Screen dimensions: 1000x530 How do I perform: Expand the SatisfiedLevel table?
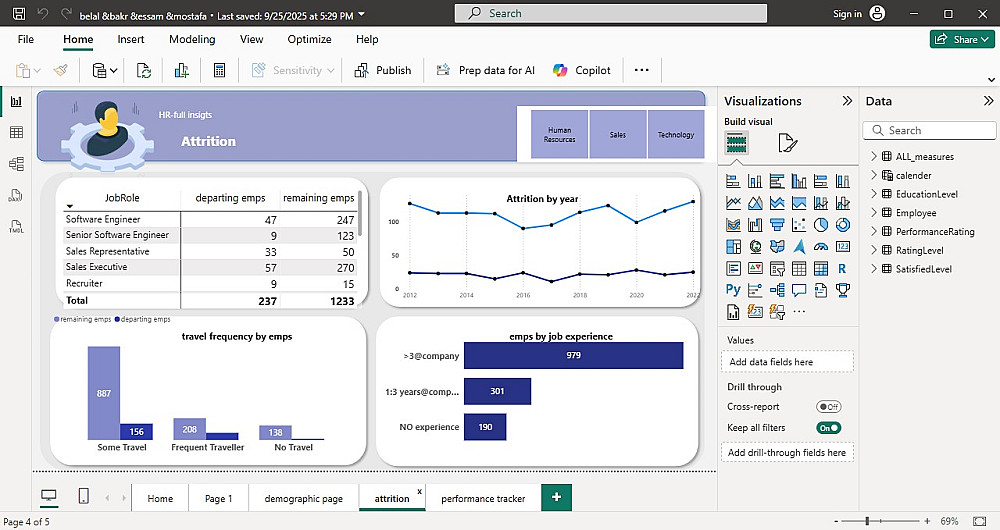(874, 269)
